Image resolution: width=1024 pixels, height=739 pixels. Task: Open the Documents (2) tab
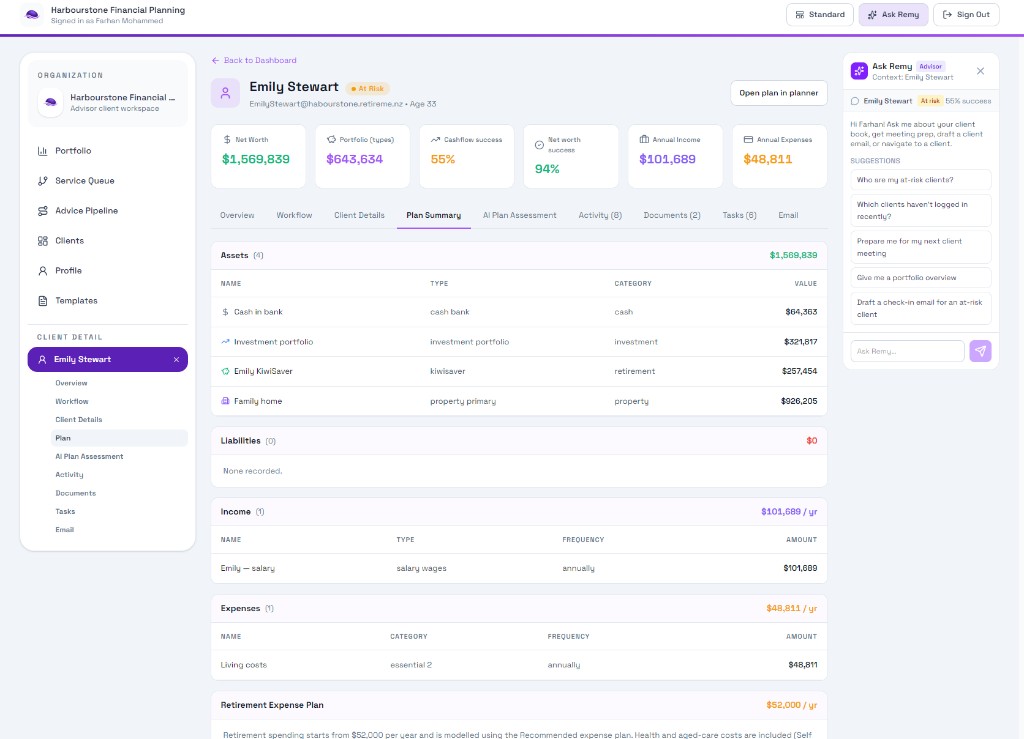point(671,215)
